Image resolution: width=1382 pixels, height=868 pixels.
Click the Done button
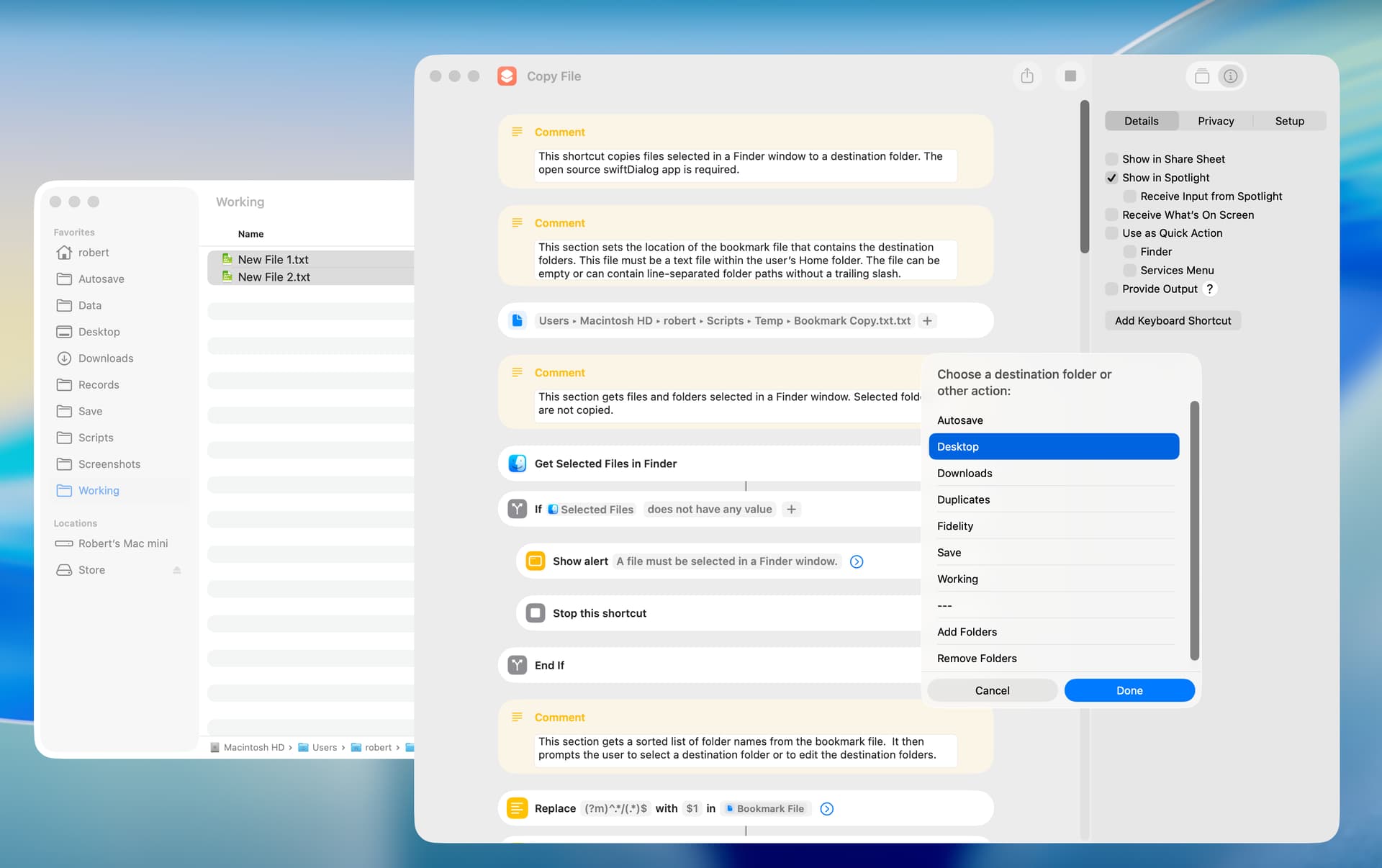1129,690
